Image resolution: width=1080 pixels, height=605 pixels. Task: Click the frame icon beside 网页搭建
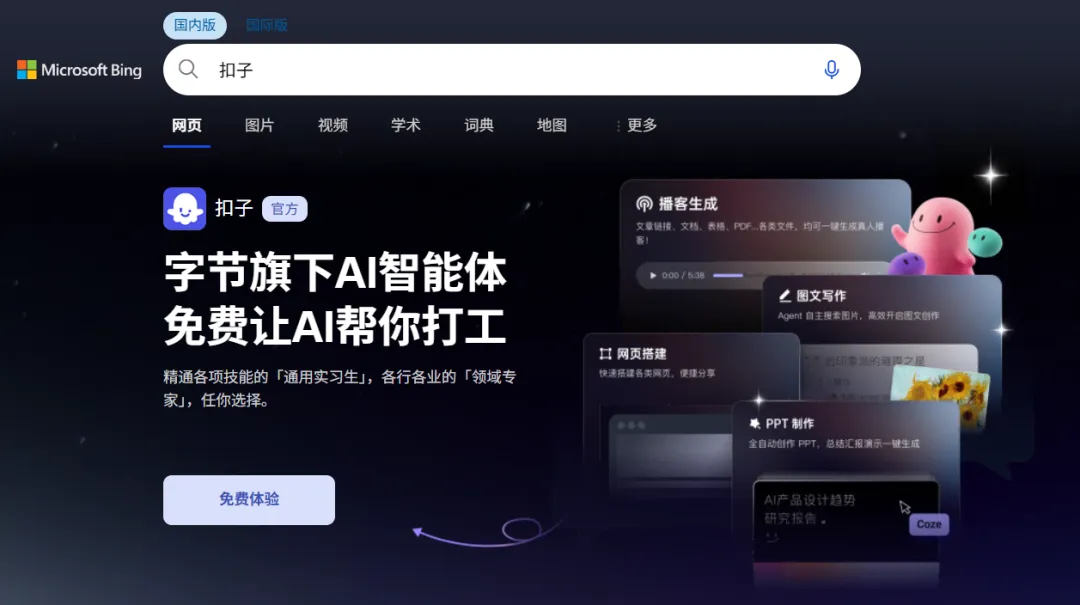[x=605, y=353]
